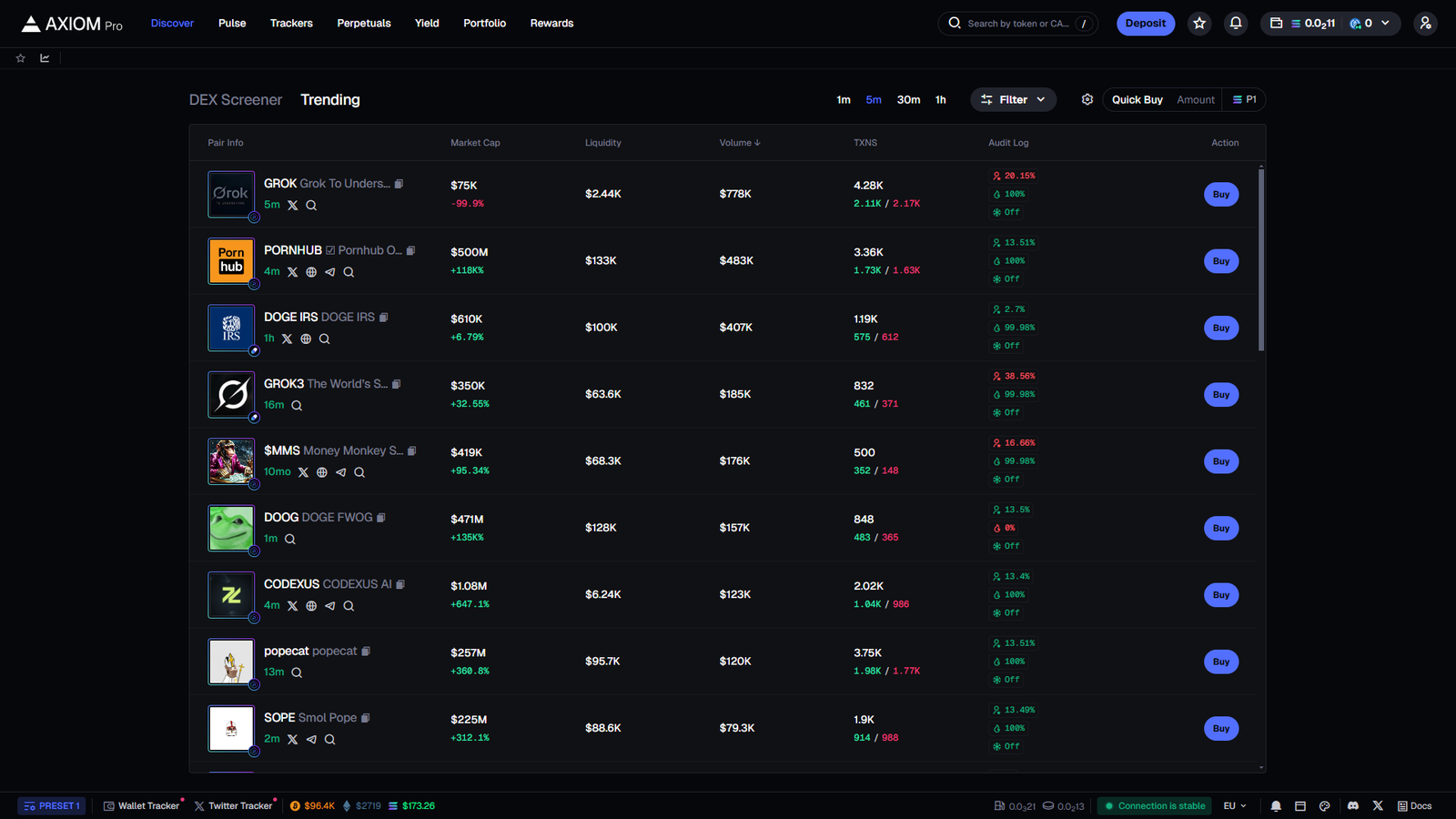Viewport: 1456px width, 819px height.
Task: Click AXIOM Pro logo
Action: 72,24
